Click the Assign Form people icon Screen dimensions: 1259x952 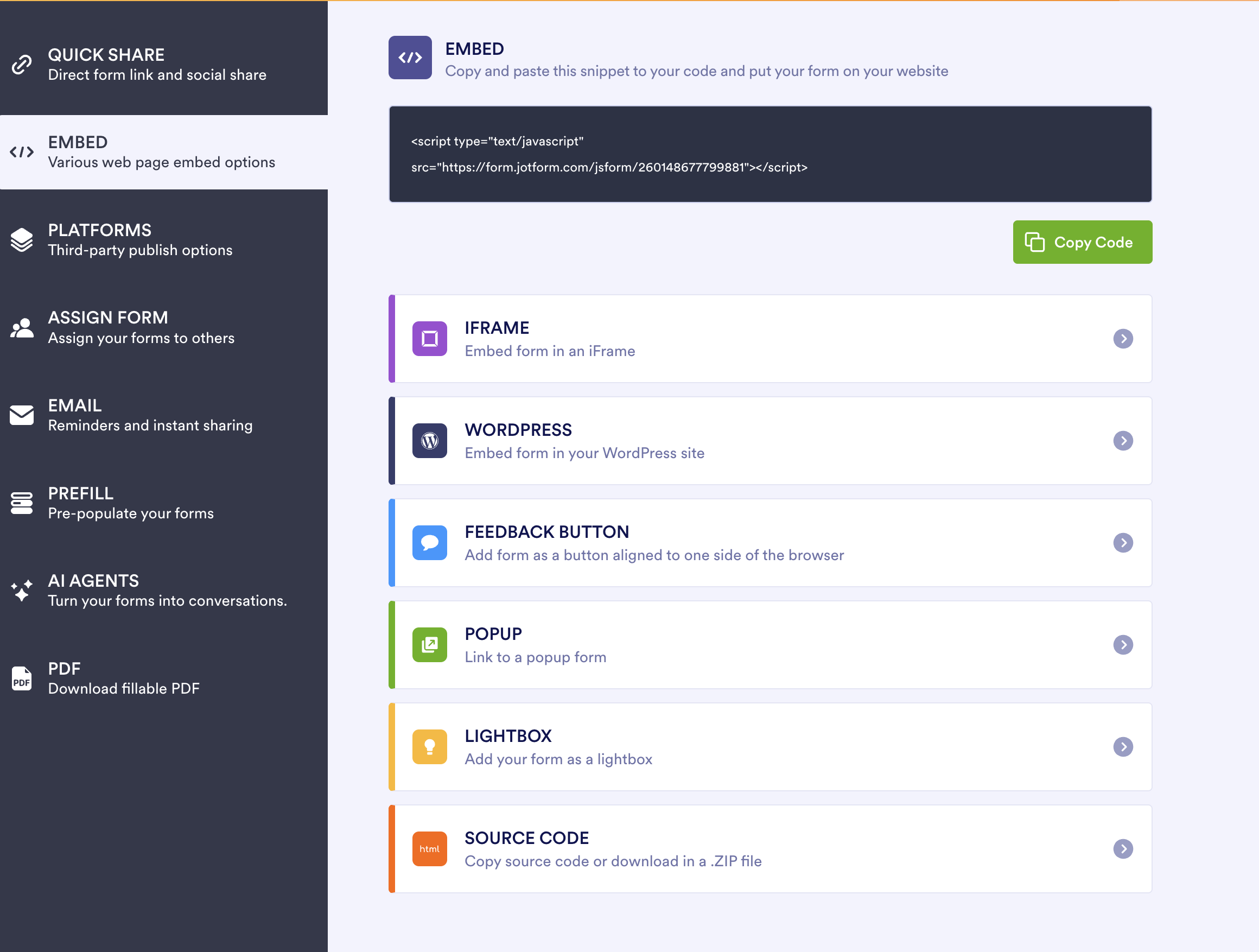[x=22, y=327]
